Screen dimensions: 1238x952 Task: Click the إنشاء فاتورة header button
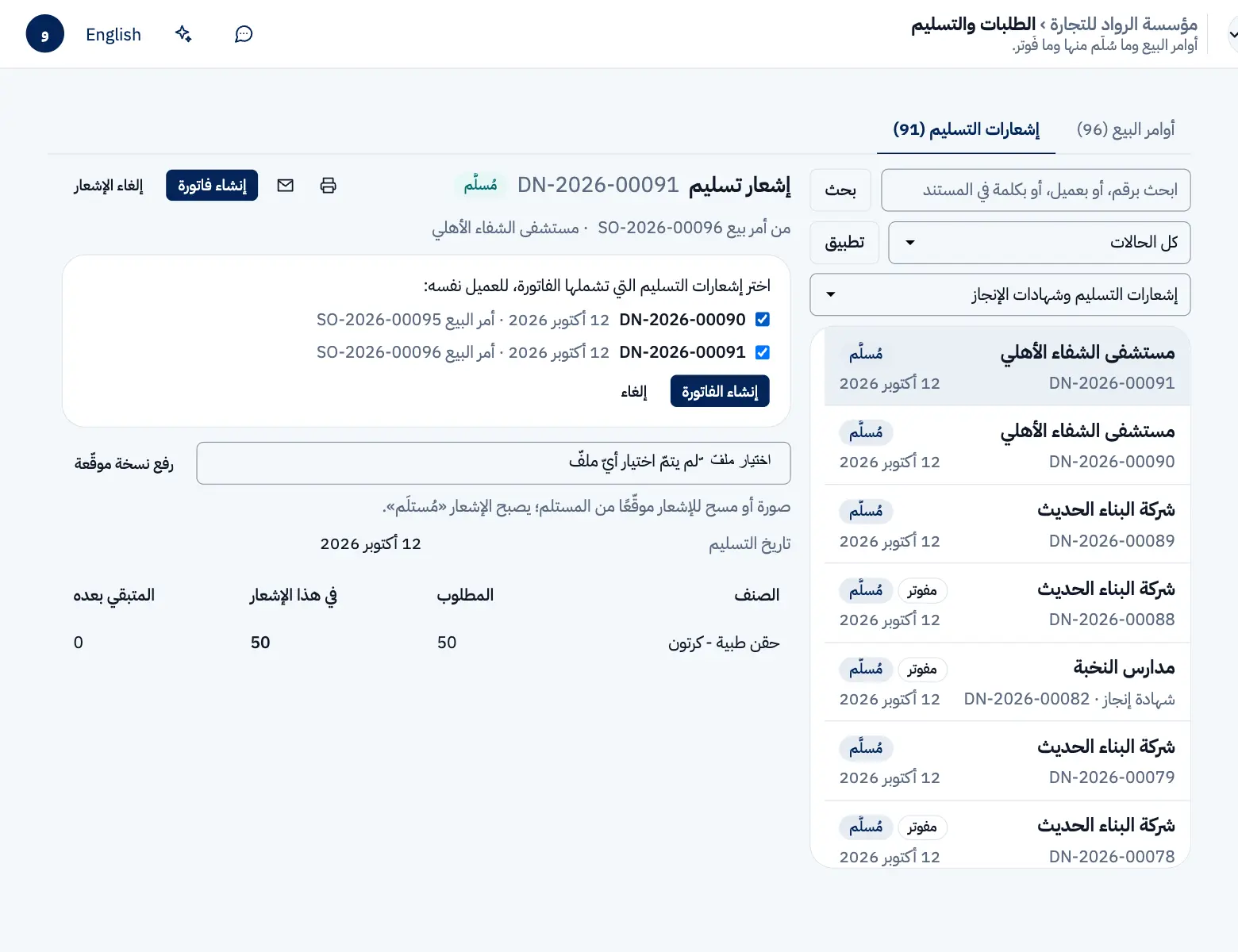click(x=212, y=186)
